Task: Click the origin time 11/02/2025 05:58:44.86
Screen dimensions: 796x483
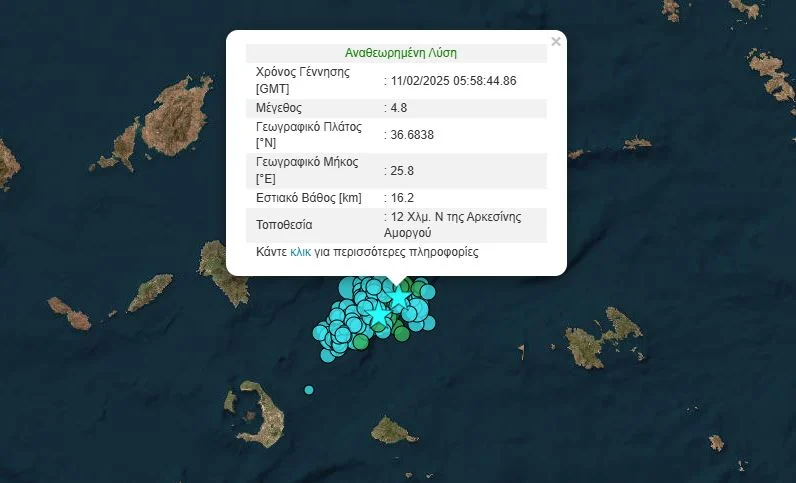Action: tap(453, 81)
